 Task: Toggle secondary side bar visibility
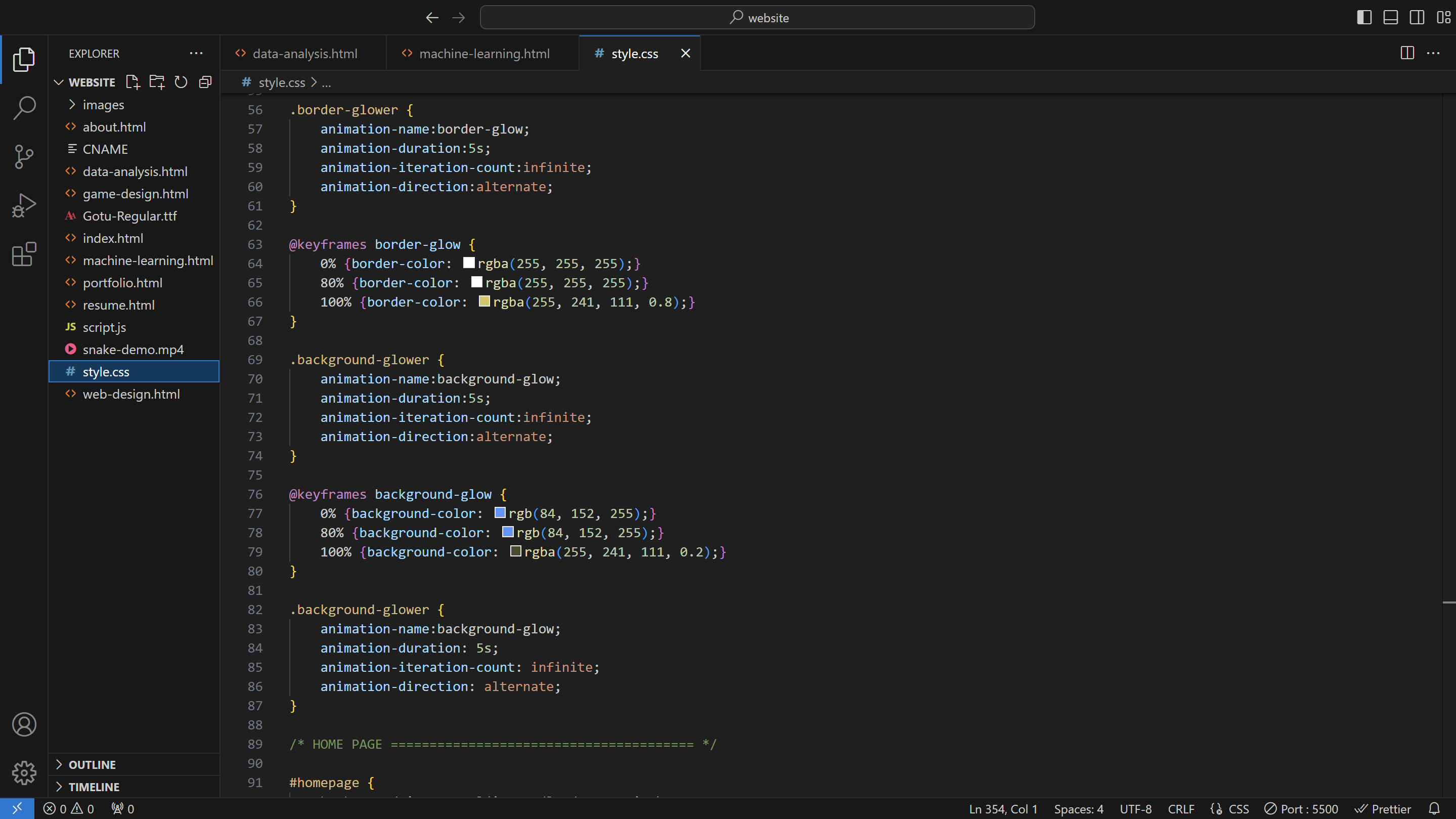(x=1417, y=18)
